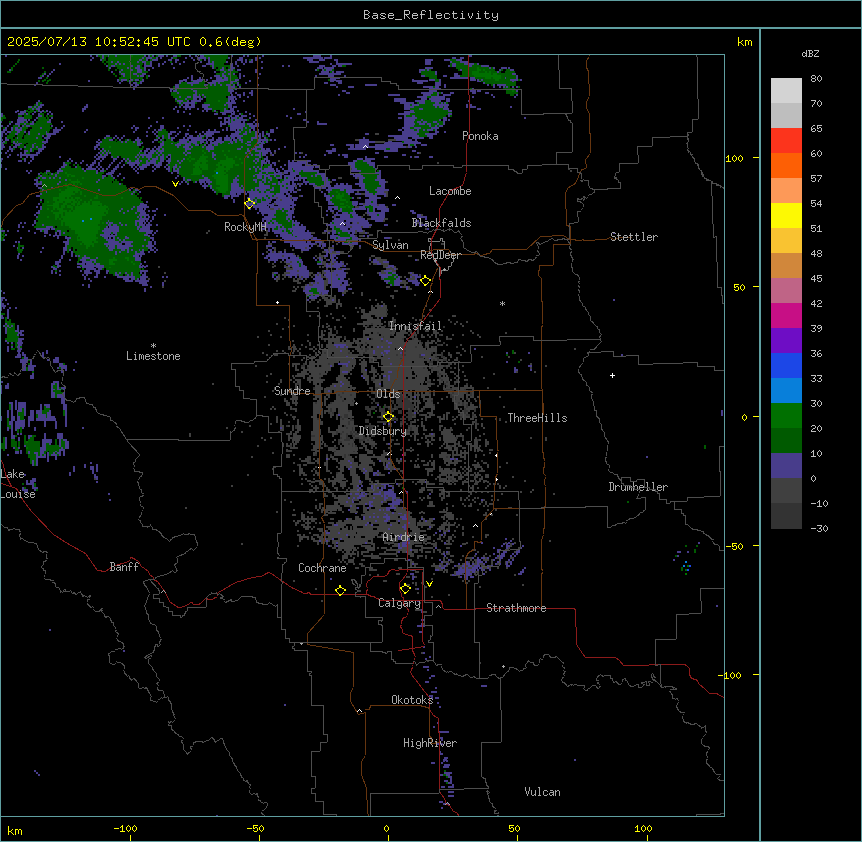
Task: Click the Drumheller label
Action: 638,487
